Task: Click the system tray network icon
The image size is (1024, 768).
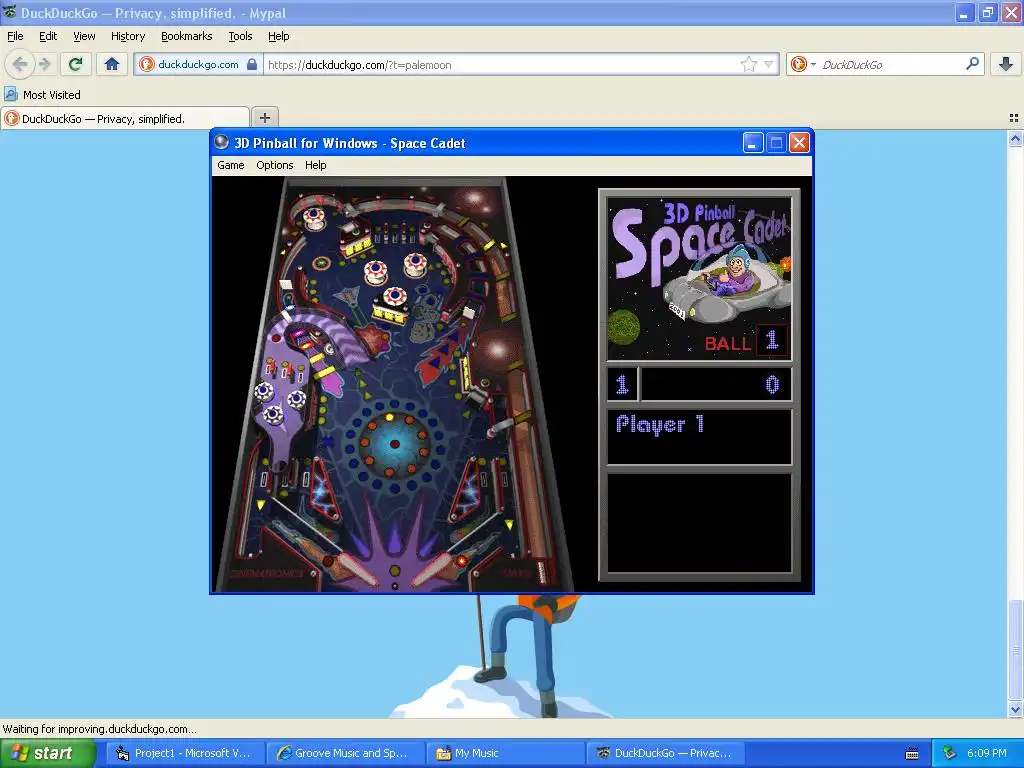Action: tap(949, 753)
